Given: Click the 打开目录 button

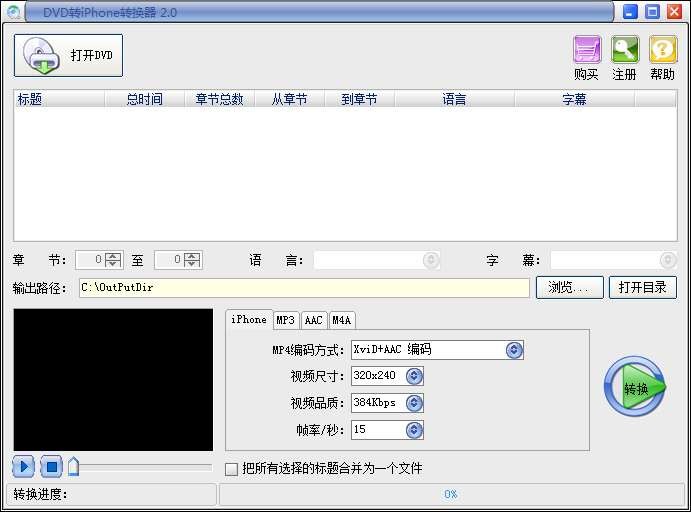Looking at the screenshot, I should pos(643,288).
